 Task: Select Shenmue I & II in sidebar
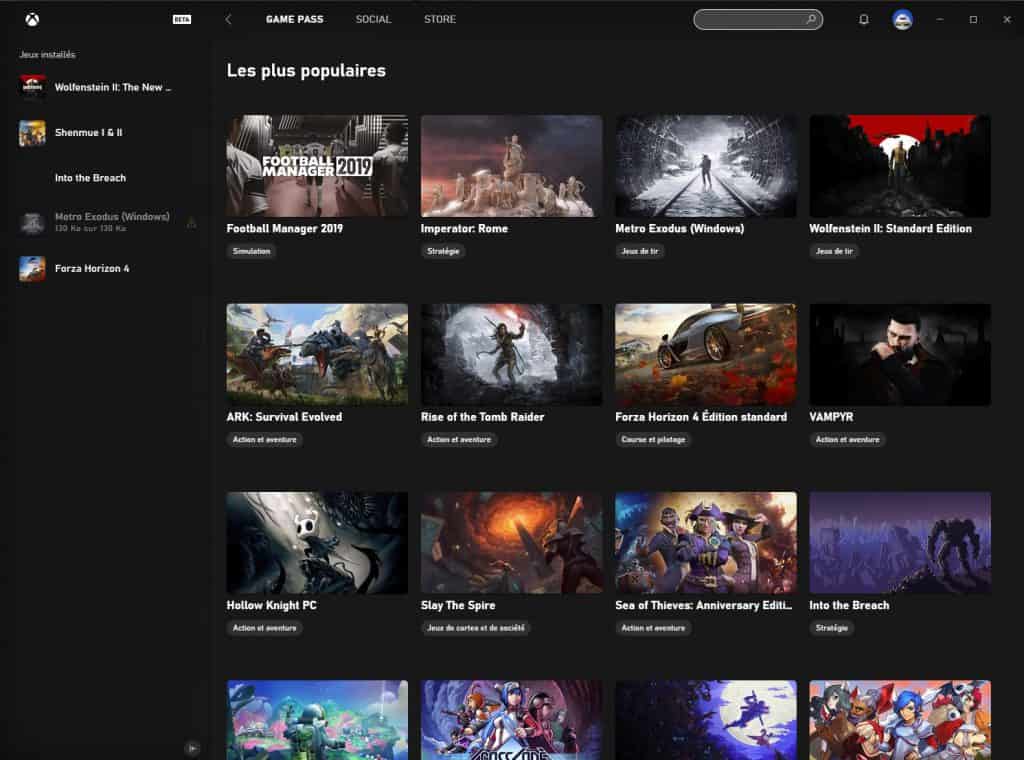click(88, 133)
